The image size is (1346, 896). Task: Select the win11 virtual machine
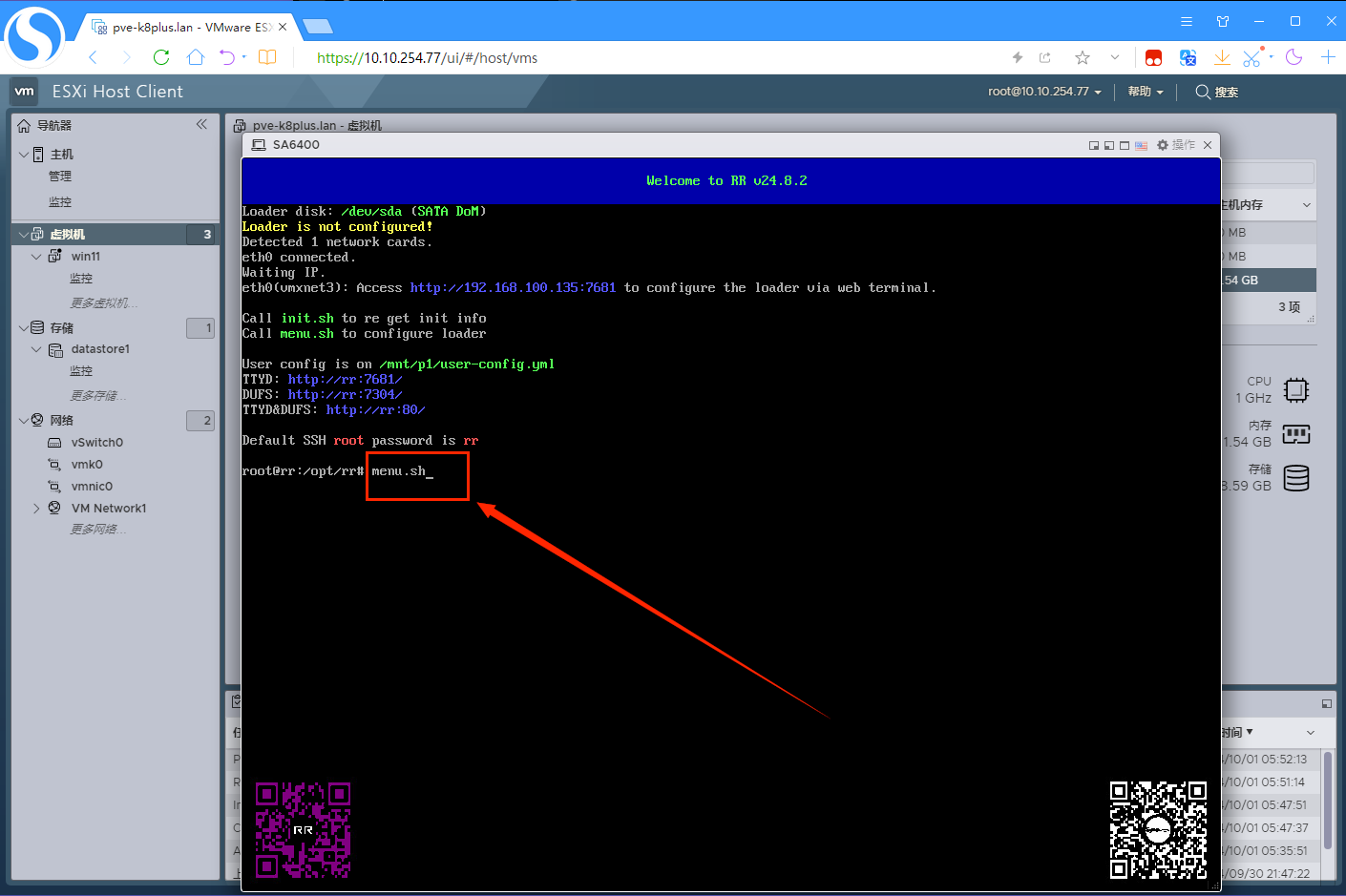[x=86, y=257]
